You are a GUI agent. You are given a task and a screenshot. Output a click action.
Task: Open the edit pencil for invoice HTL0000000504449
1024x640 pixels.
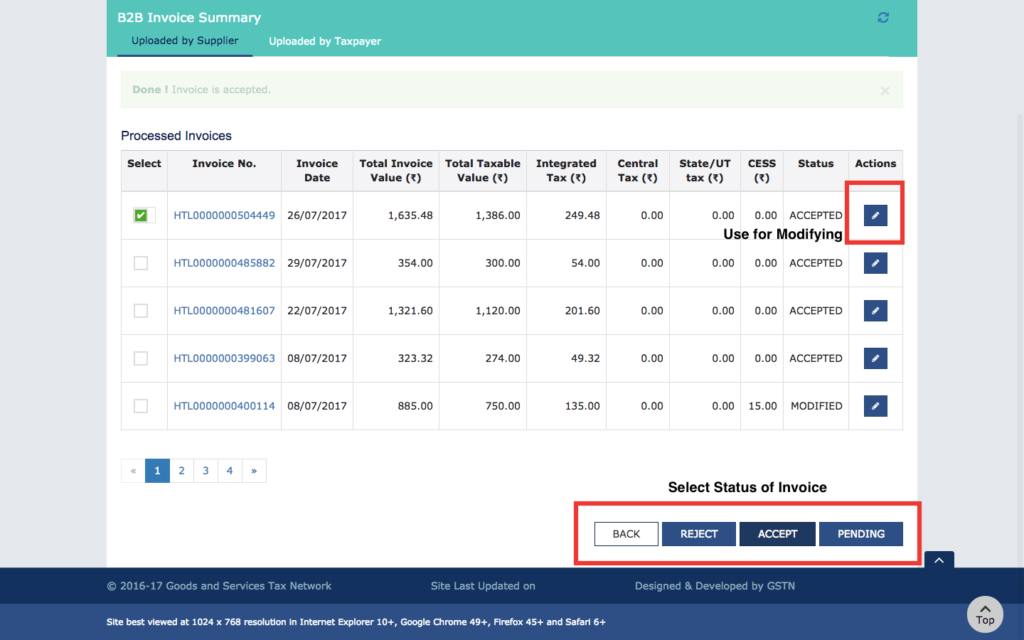(x=874, y=214)
